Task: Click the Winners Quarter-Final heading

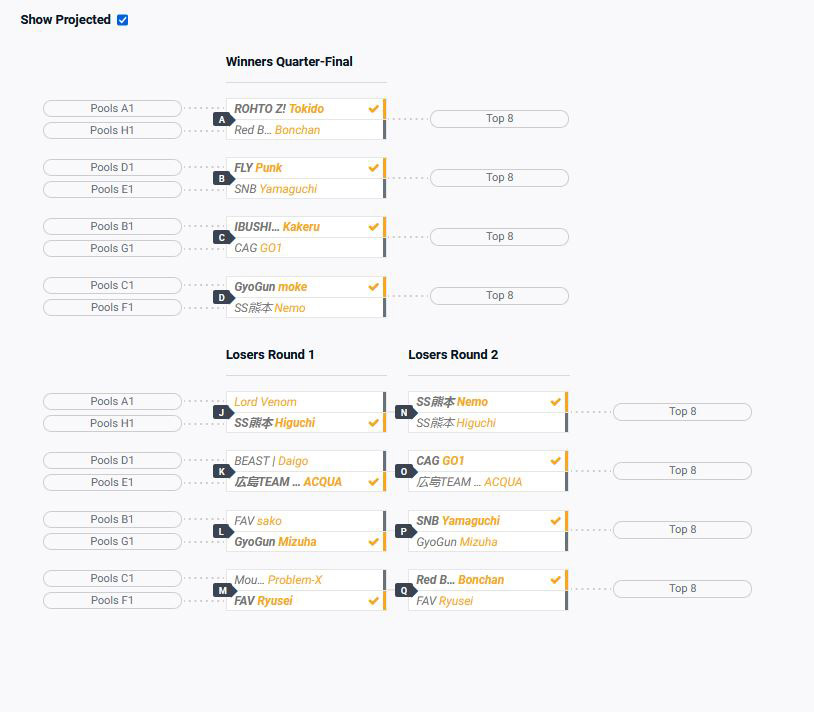Action: pos(288,62)
